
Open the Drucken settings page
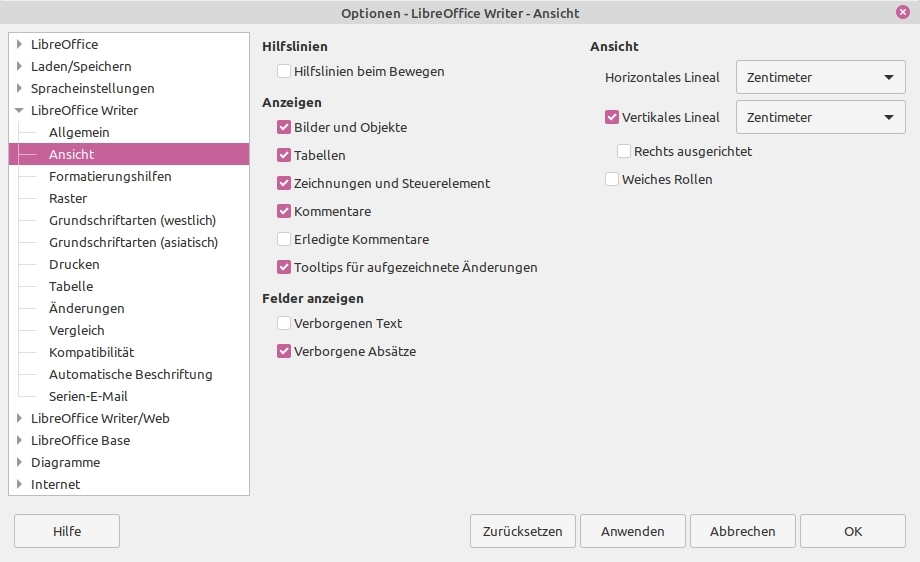[x=74, y=264]
